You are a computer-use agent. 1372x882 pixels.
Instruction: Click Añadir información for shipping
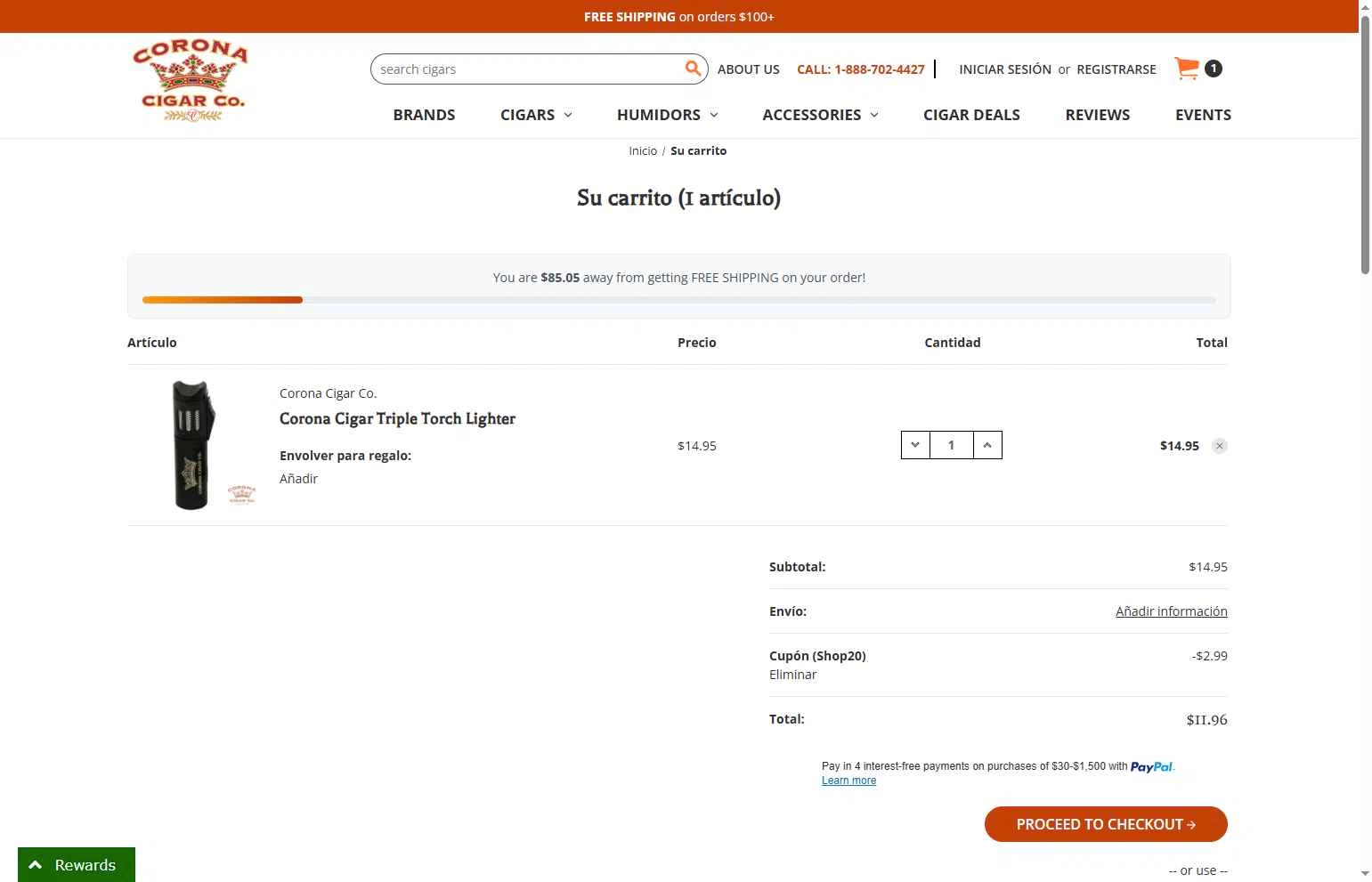[1172, 611]
